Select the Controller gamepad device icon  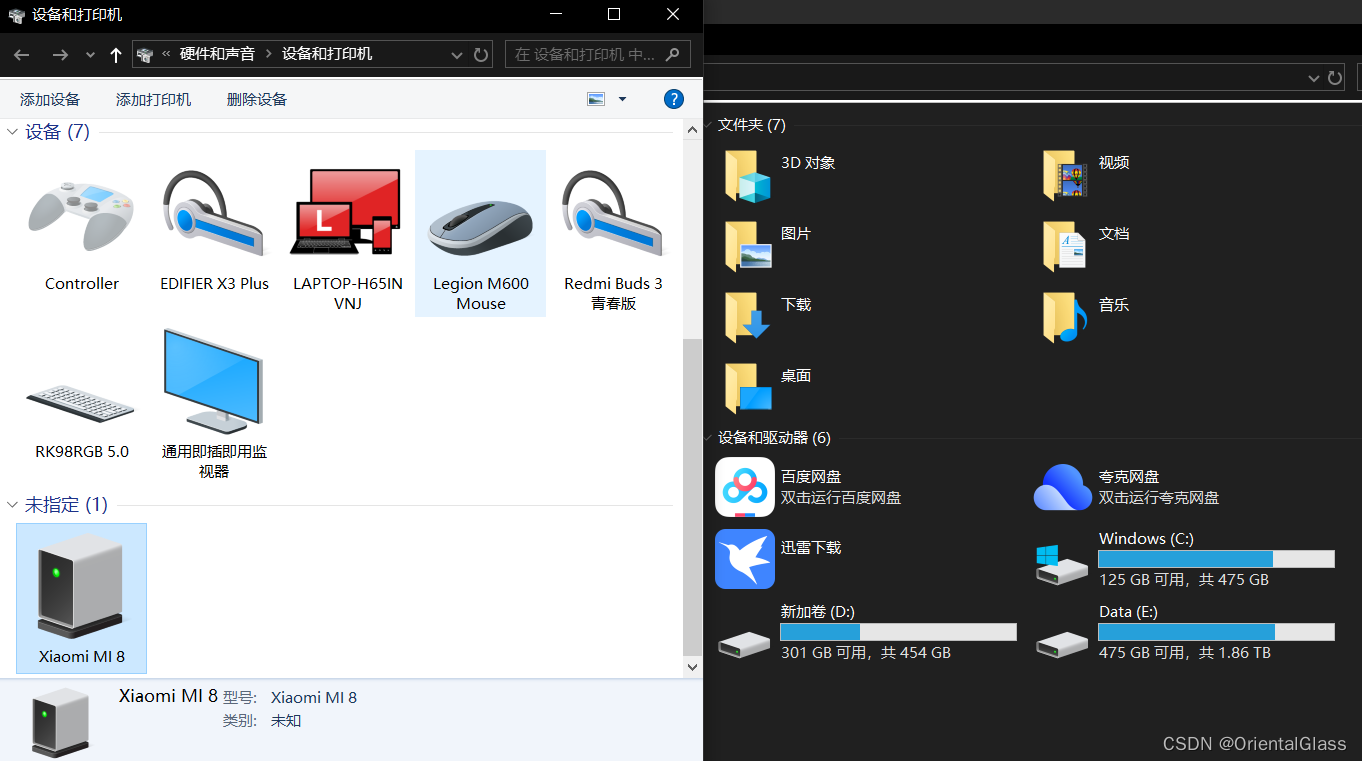tap(81, 215)
